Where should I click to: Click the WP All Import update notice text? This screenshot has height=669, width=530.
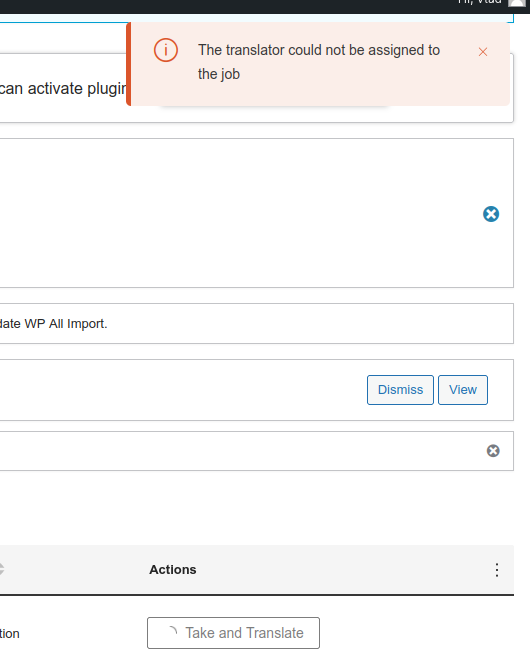pos(53,323)
